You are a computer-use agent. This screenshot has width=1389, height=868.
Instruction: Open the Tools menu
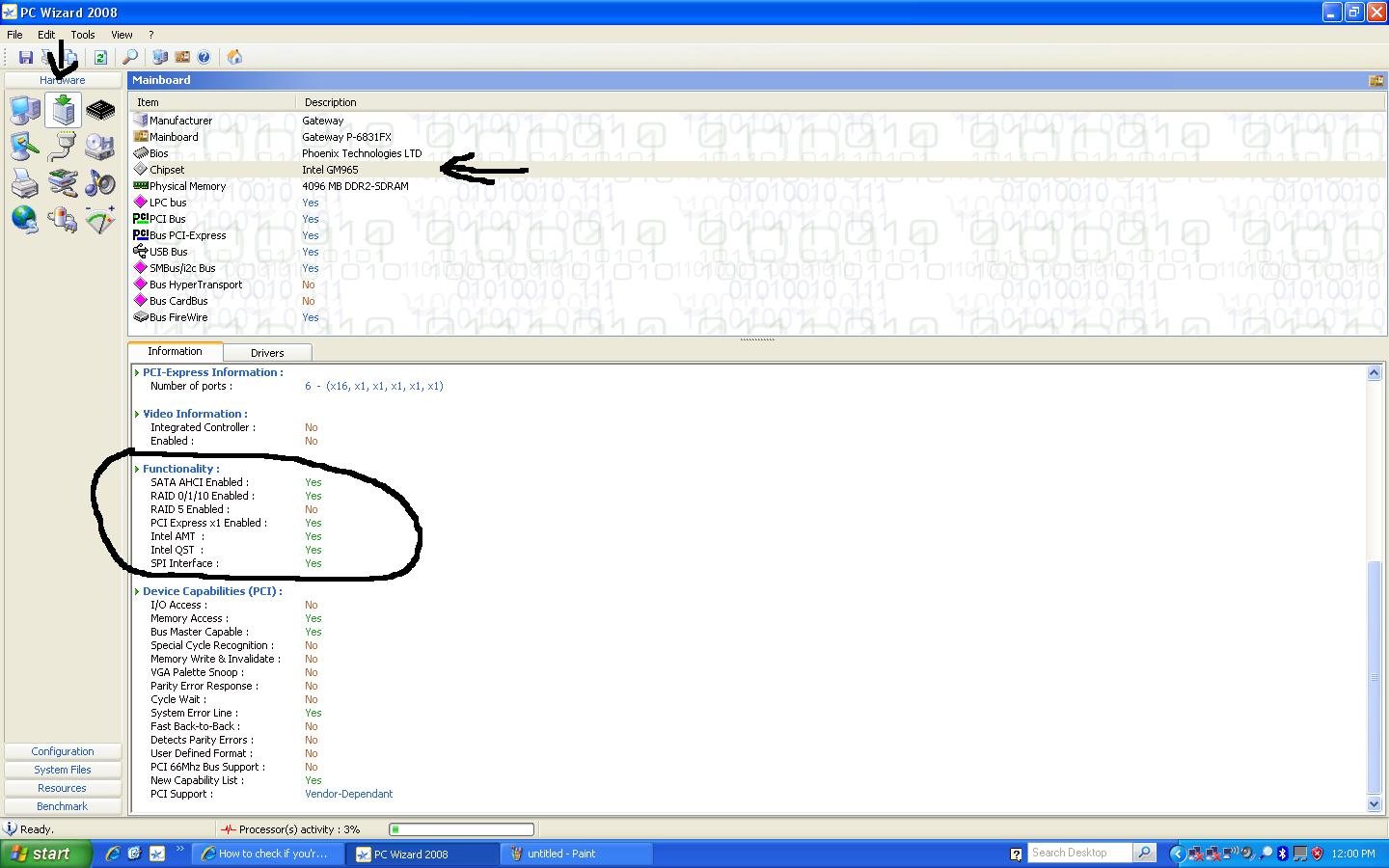(x=83, y=35)
